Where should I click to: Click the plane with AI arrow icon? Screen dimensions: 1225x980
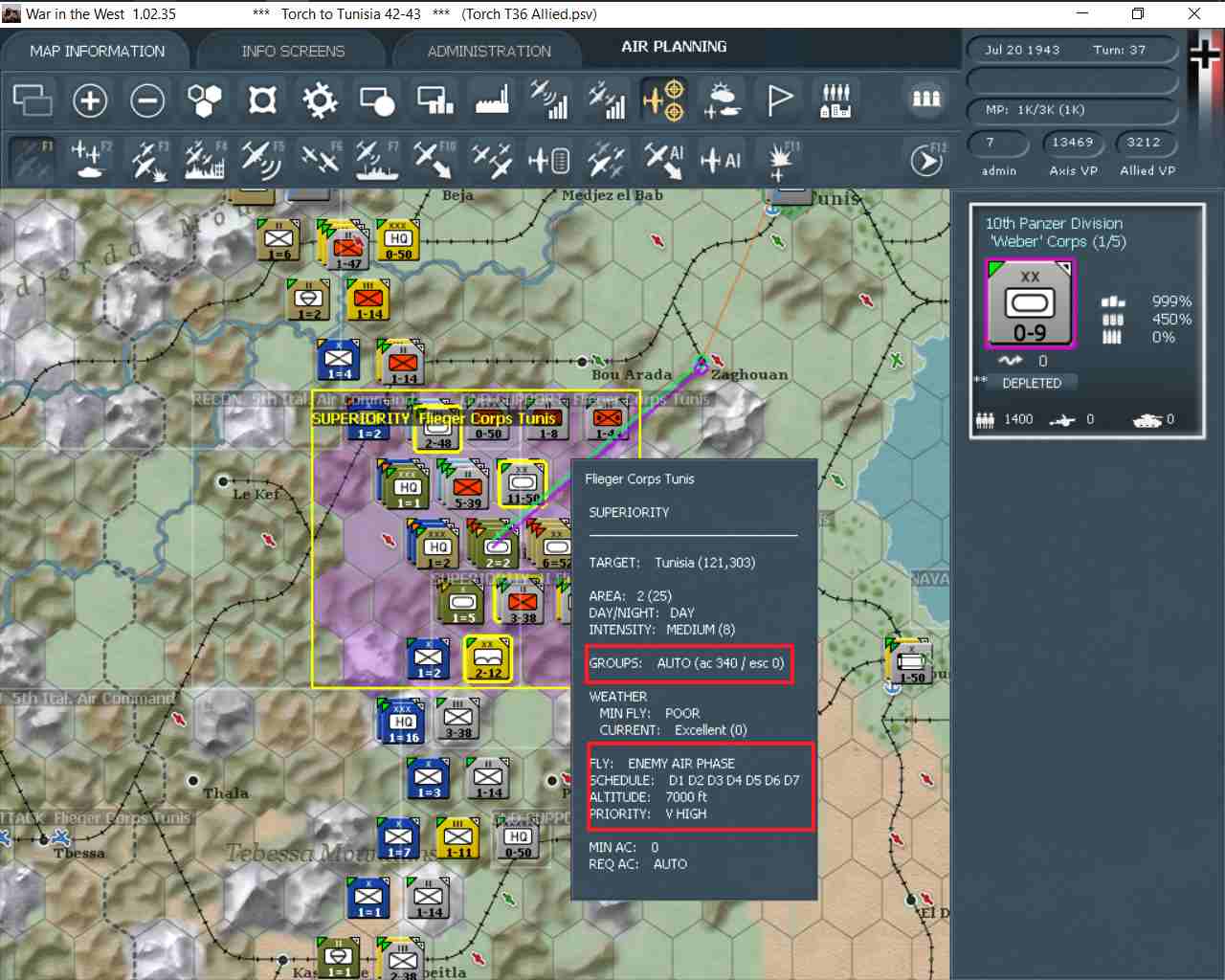point(664,160)
